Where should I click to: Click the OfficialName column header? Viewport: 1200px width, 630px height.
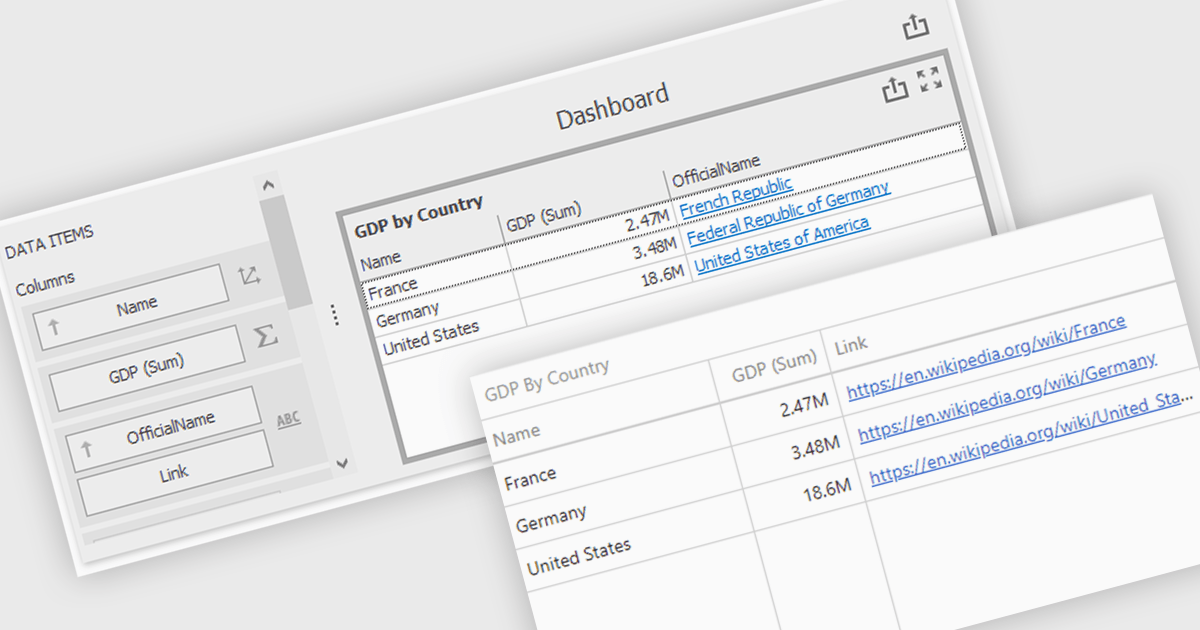716,171
